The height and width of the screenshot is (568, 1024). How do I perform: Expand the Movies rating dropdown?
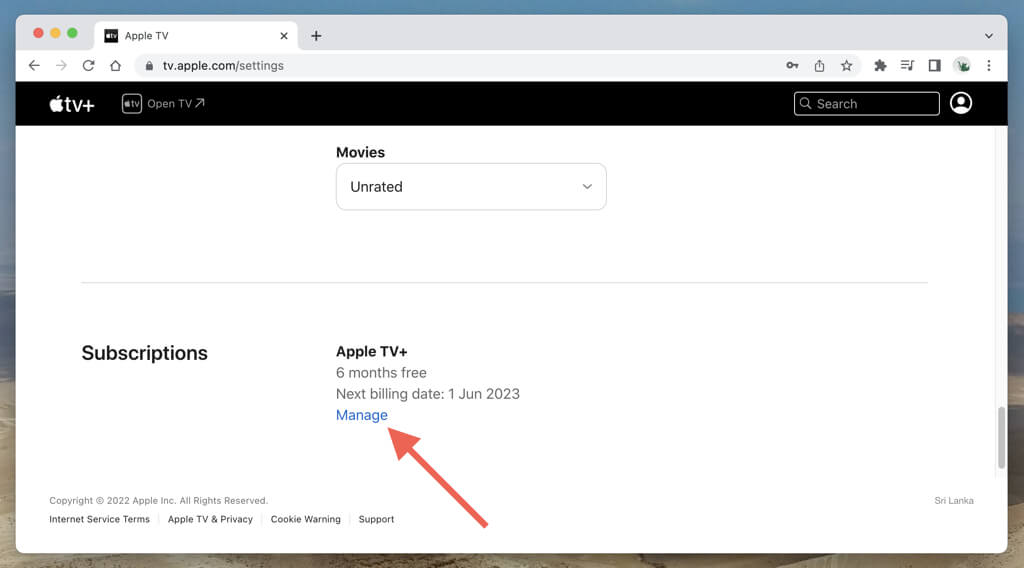point(471,187)
